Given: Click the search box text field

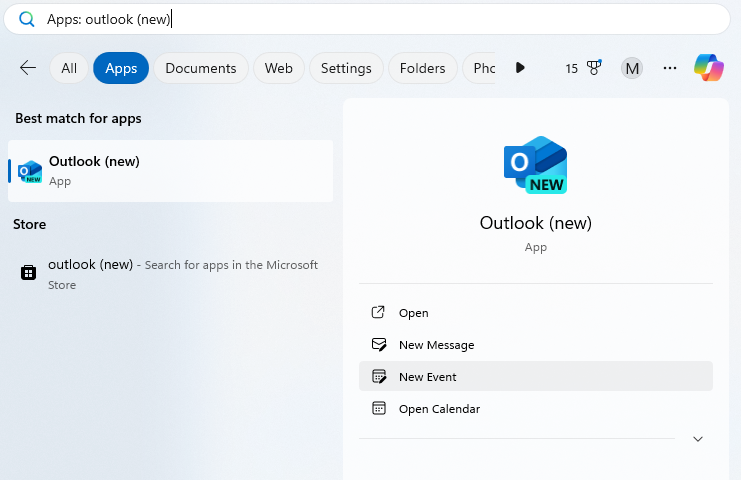Looking at the screenshot, I should 367,19.
